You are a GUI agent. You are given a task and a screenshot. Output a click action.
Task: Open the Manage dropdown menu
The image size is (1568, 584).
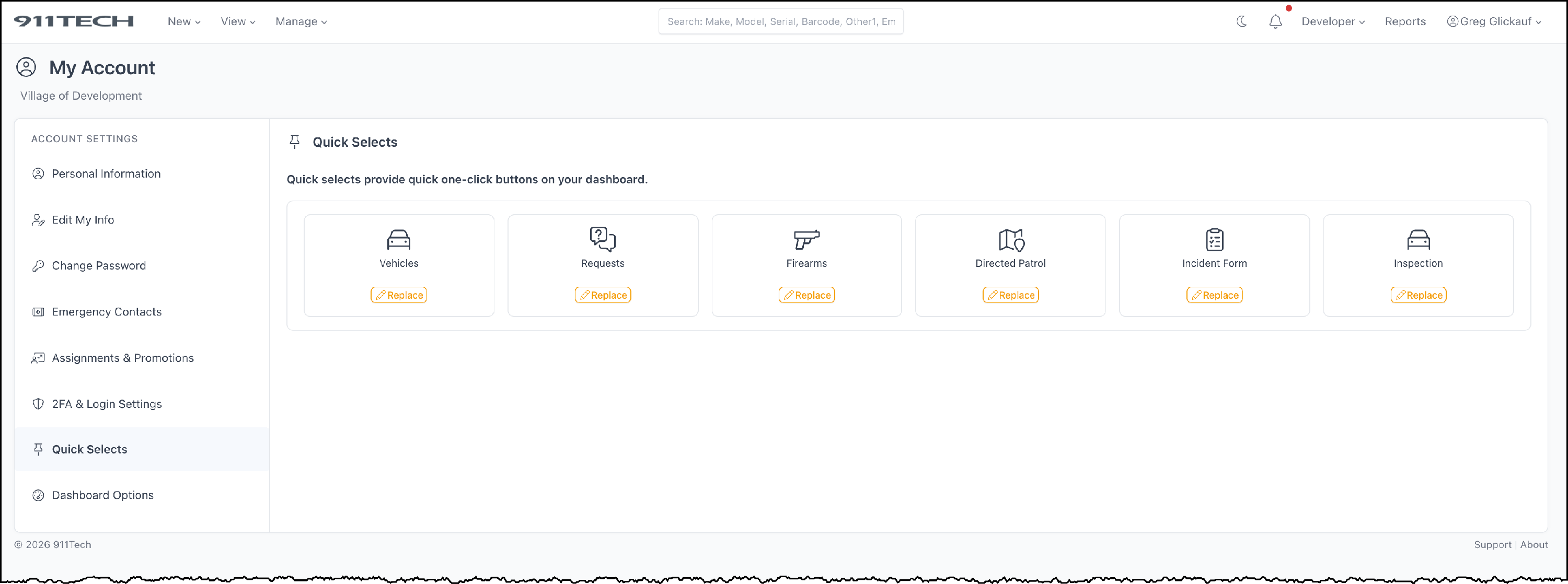coord(301,21)
